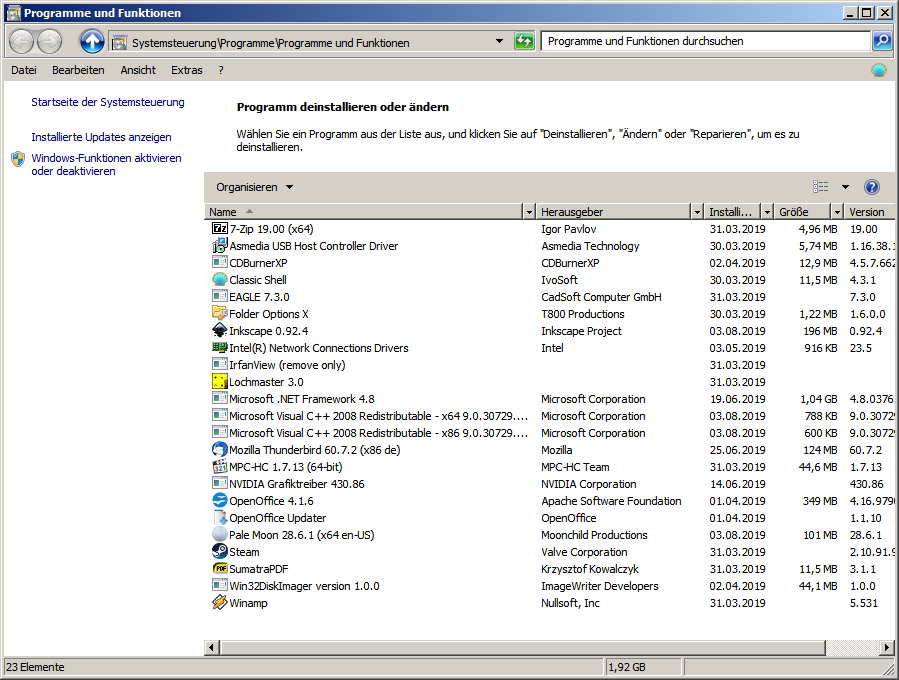
Task: Click install date 19.06.2019
Action: coord(737,399)
